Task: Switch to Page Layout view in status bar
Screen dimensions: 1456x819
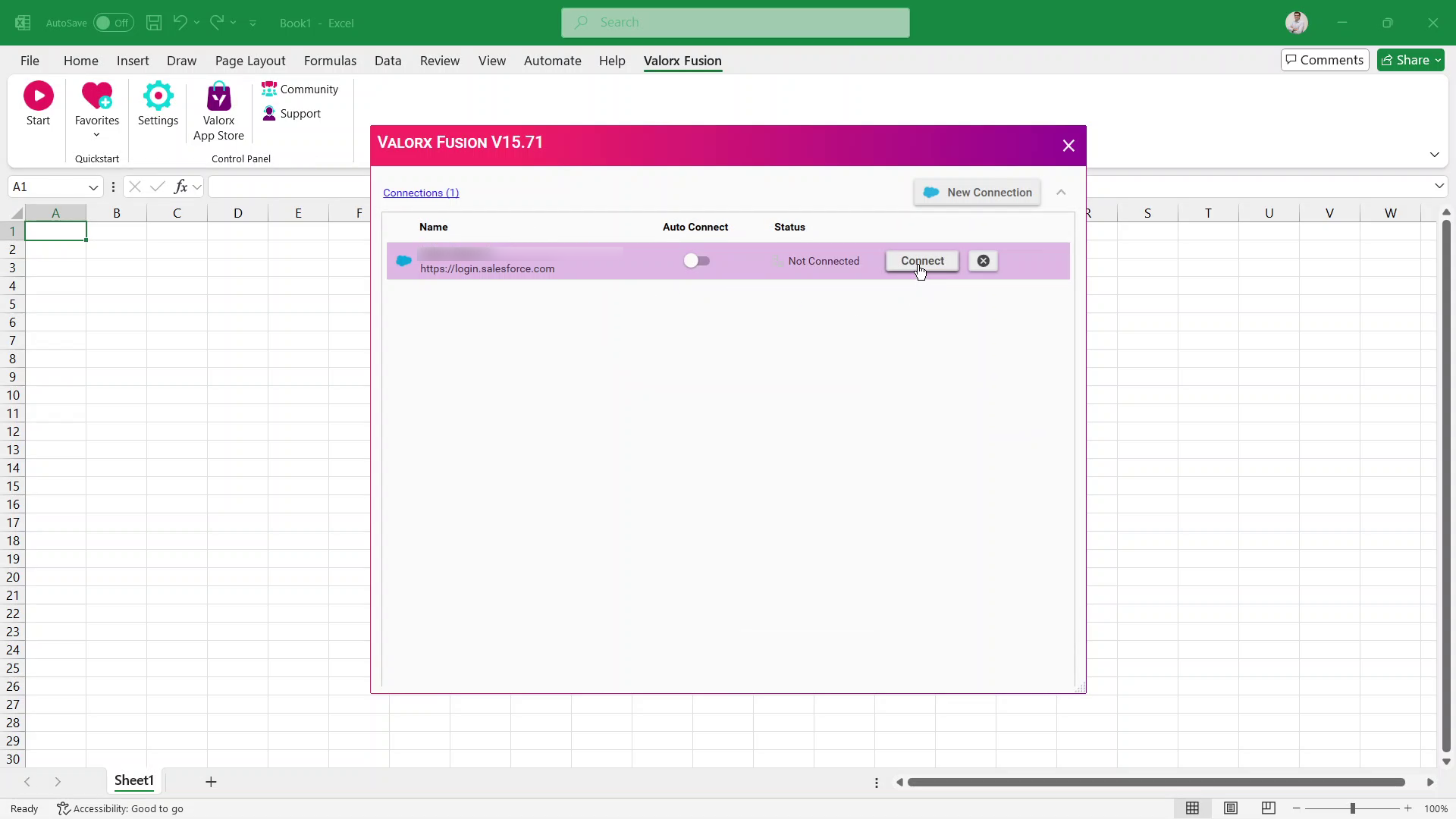Action: [x=1231, y=808]
